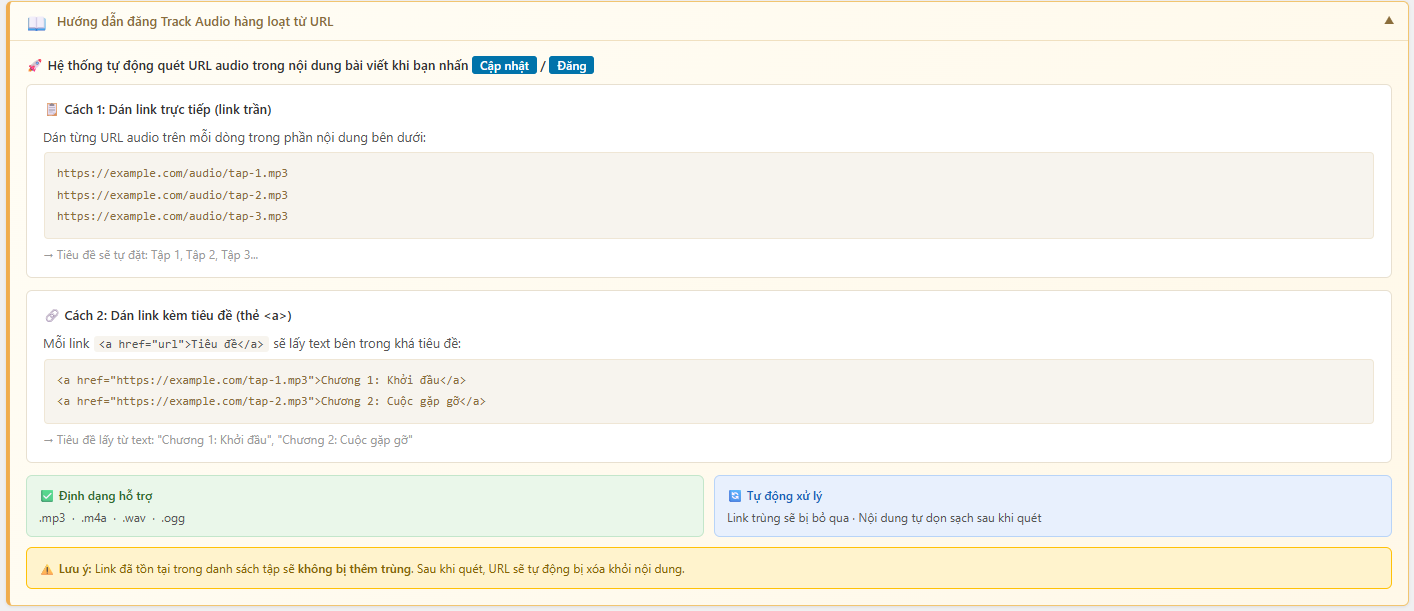Click the guide title "Hướng dẫn đăng Track Audio"
The height and width of the screenshot is (611, 1414).
click(195, 21)
